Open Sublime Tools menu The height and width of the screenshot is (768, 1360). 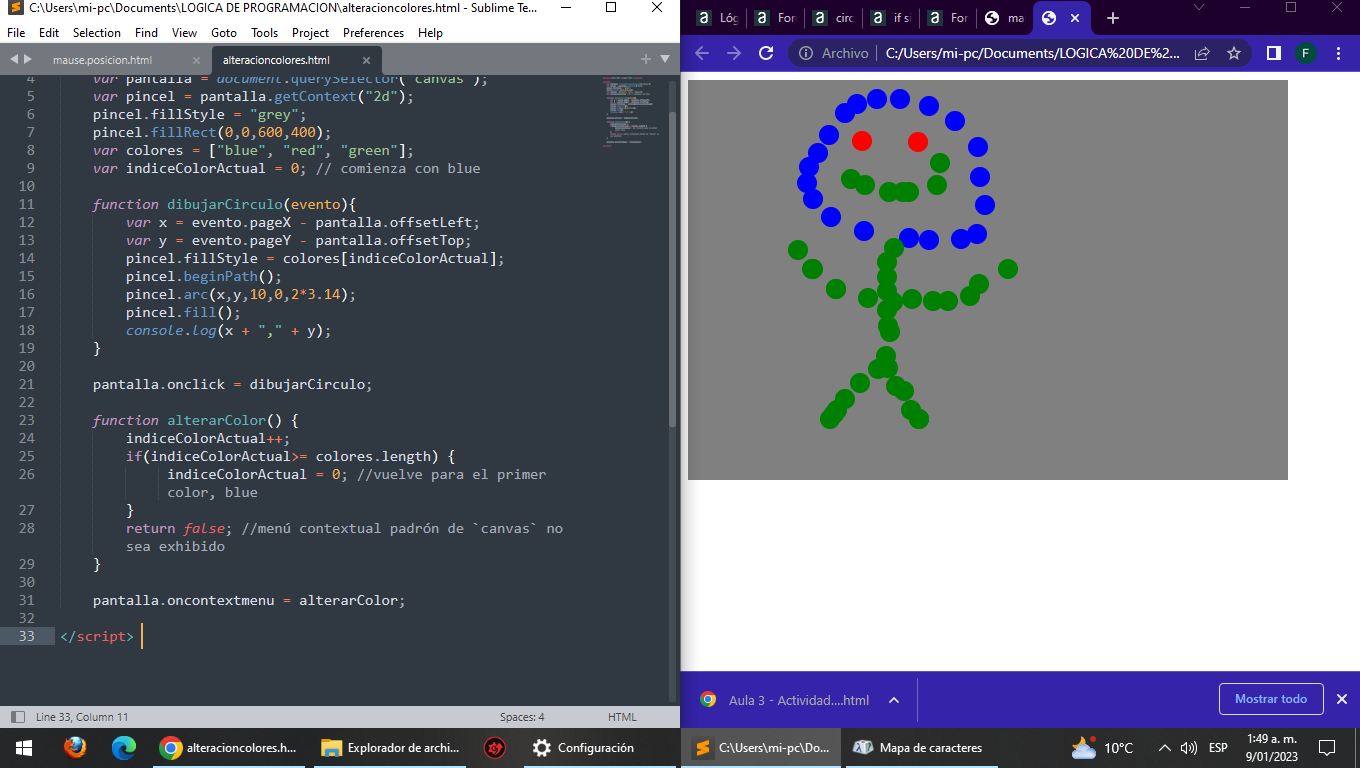265,33
